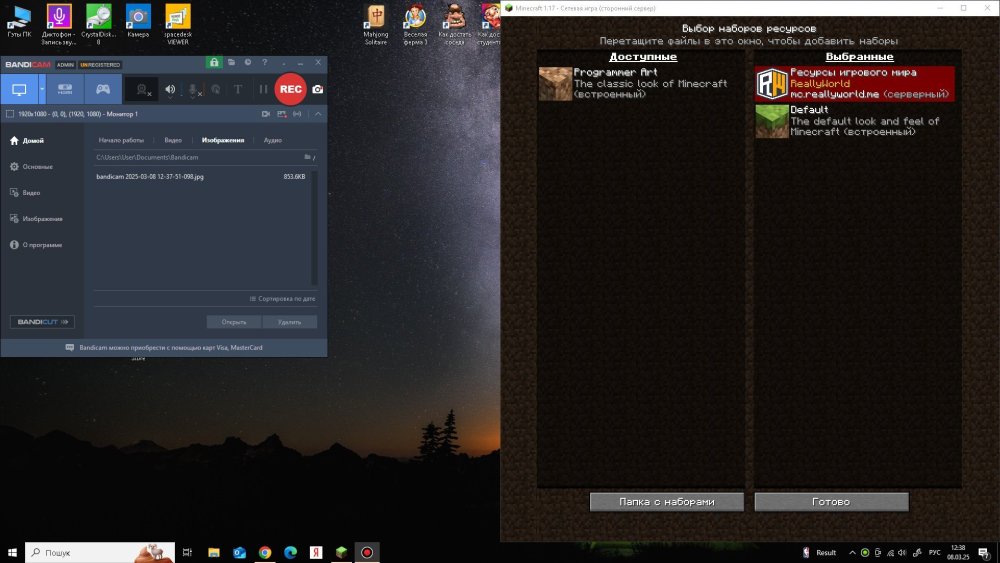Select game recording mode gamepad icon

click(103, 89)
